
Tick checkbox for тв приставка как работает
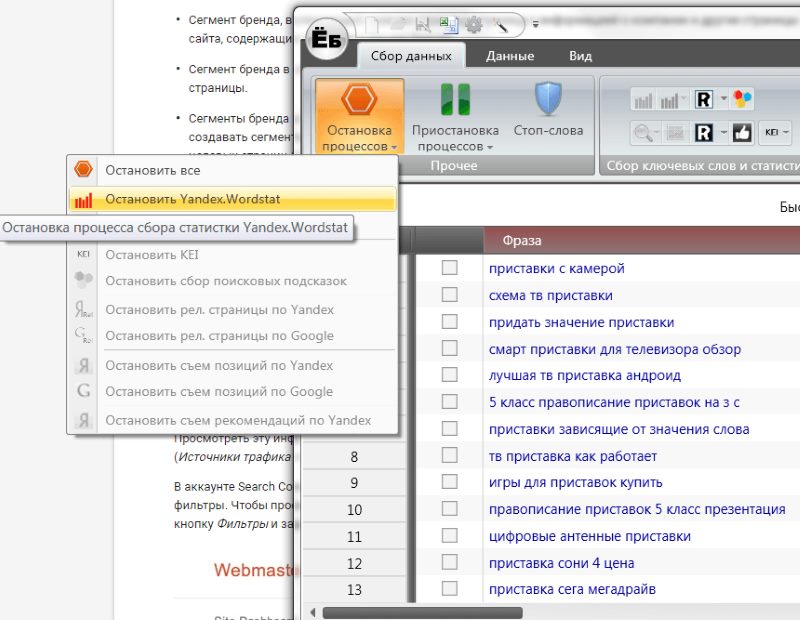(x=449, y=455)
